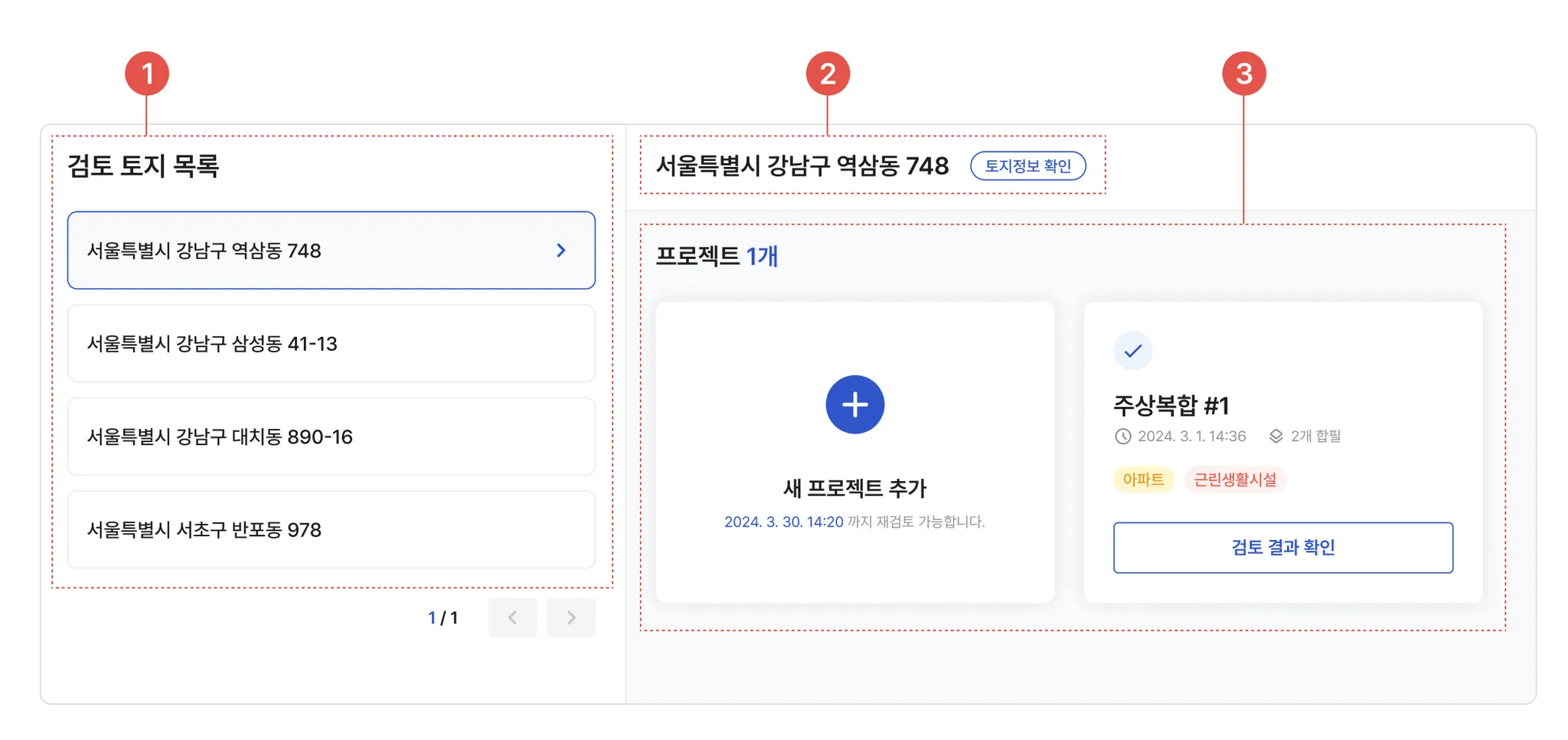Click red annotation marker number 3
The height and width of the screenshot is (740, 1568).
click(x=1243, y=74)
